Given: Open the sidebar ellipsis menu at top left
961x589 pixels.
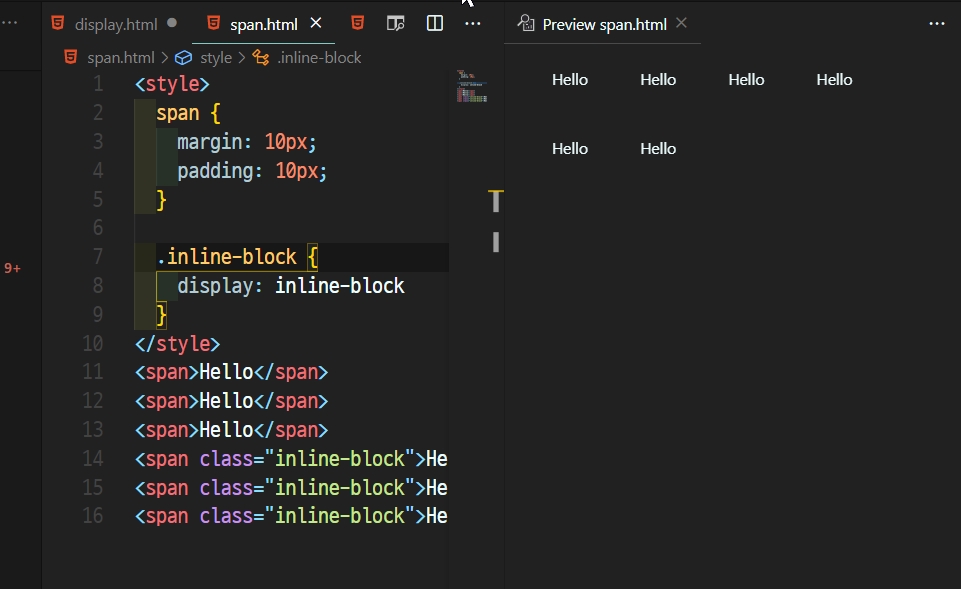Looking at the screenshot, I should 10,23.
